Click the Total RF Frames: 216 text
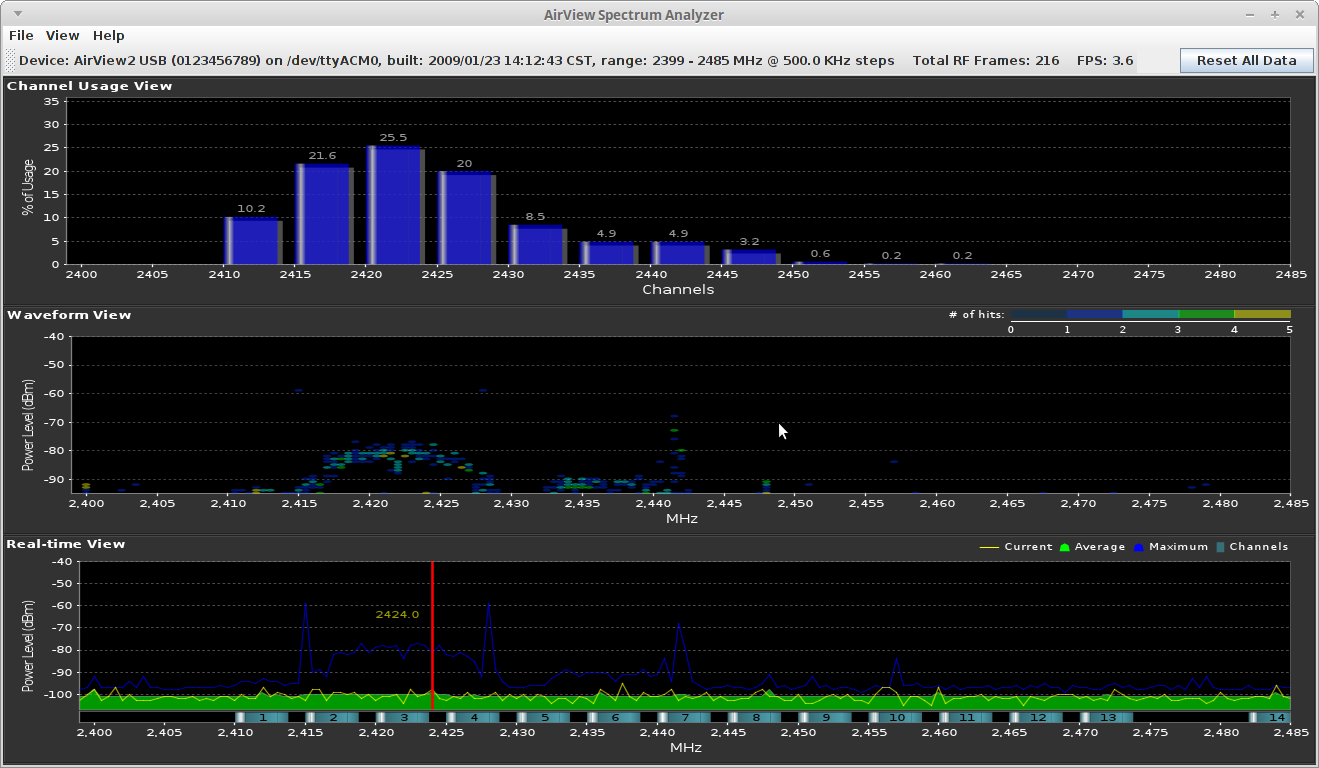1319x768 pixels. click(x=986, y=60)
